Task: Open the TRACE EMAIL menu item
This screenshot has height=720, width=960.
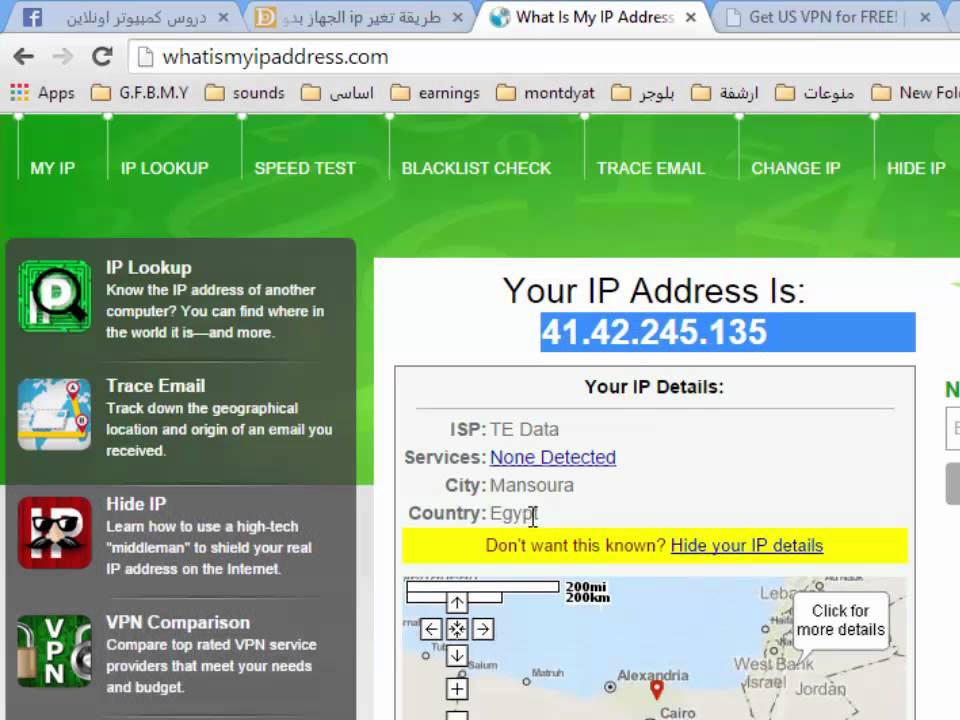Action: pyautogui.click(x=650, y=168)
